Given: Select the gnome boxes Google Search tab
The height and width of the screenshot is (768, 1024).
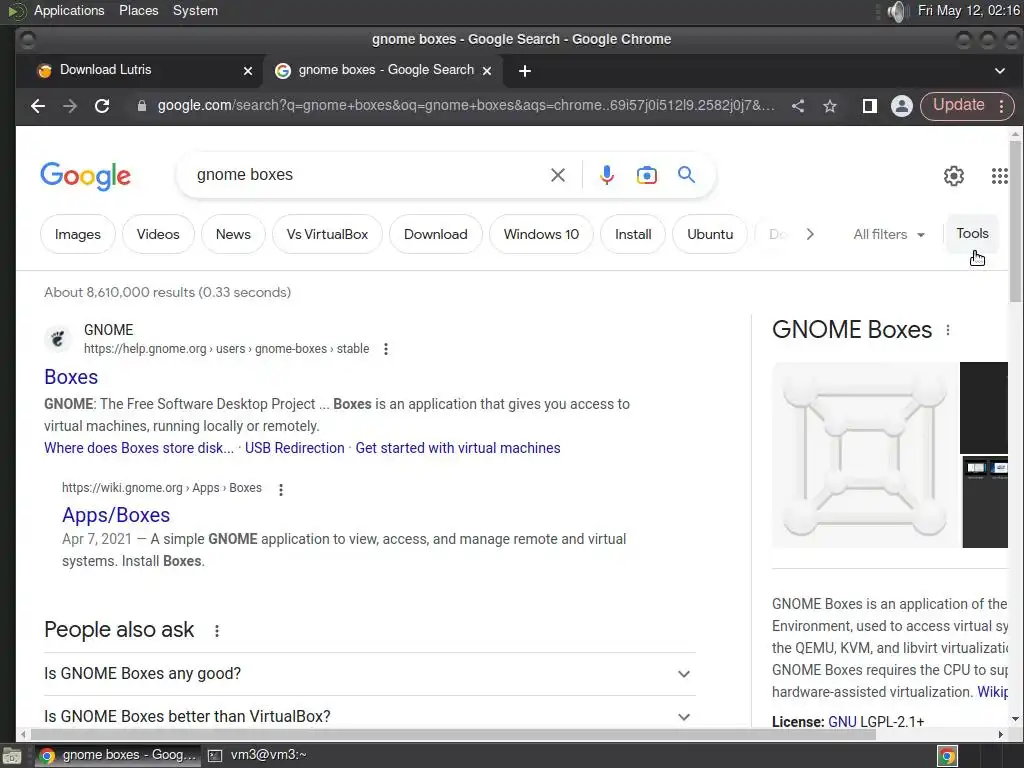Looking at the screenshot, I should (383, 70).
